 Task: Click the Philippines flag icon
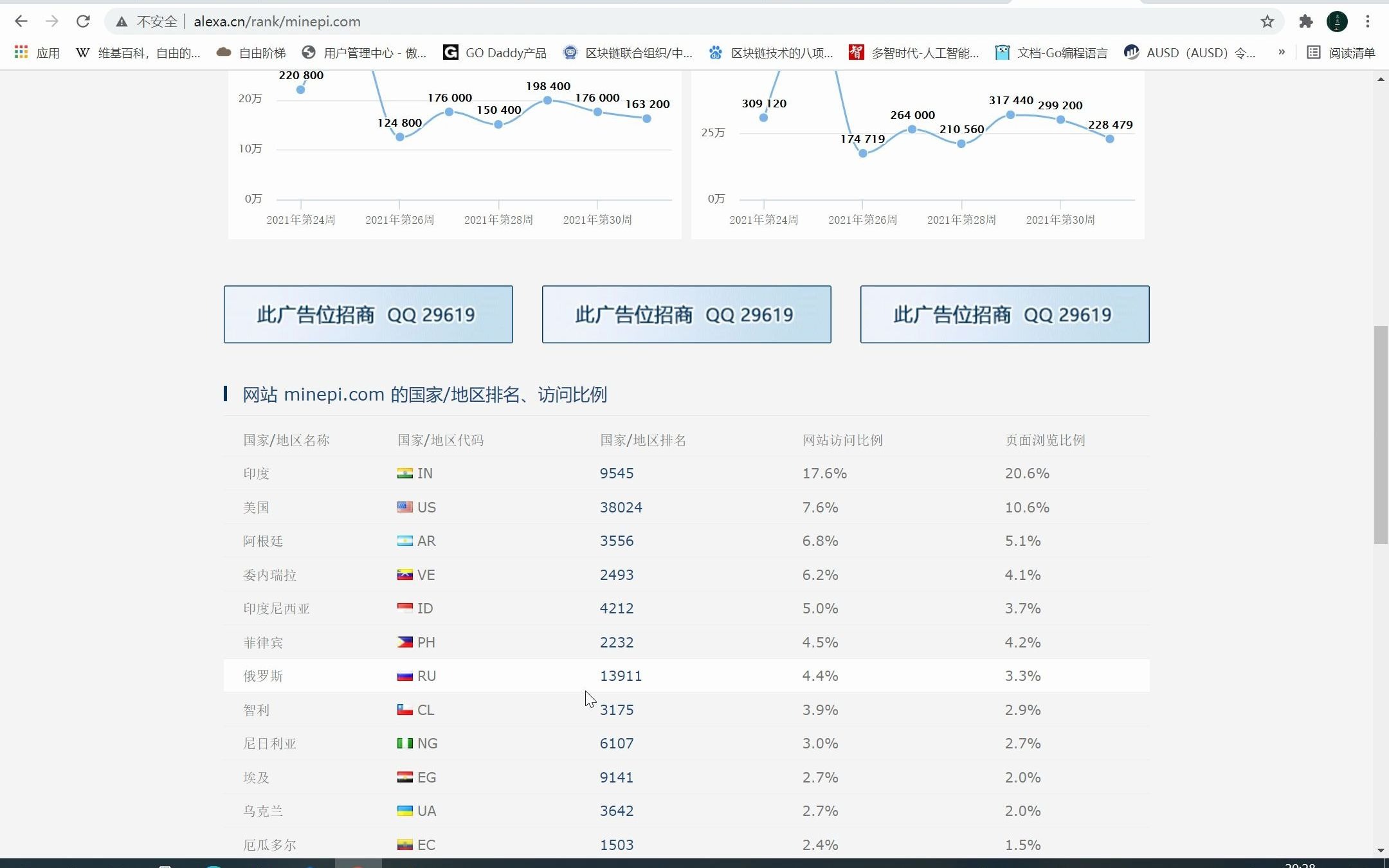click(x=405, y=642)
